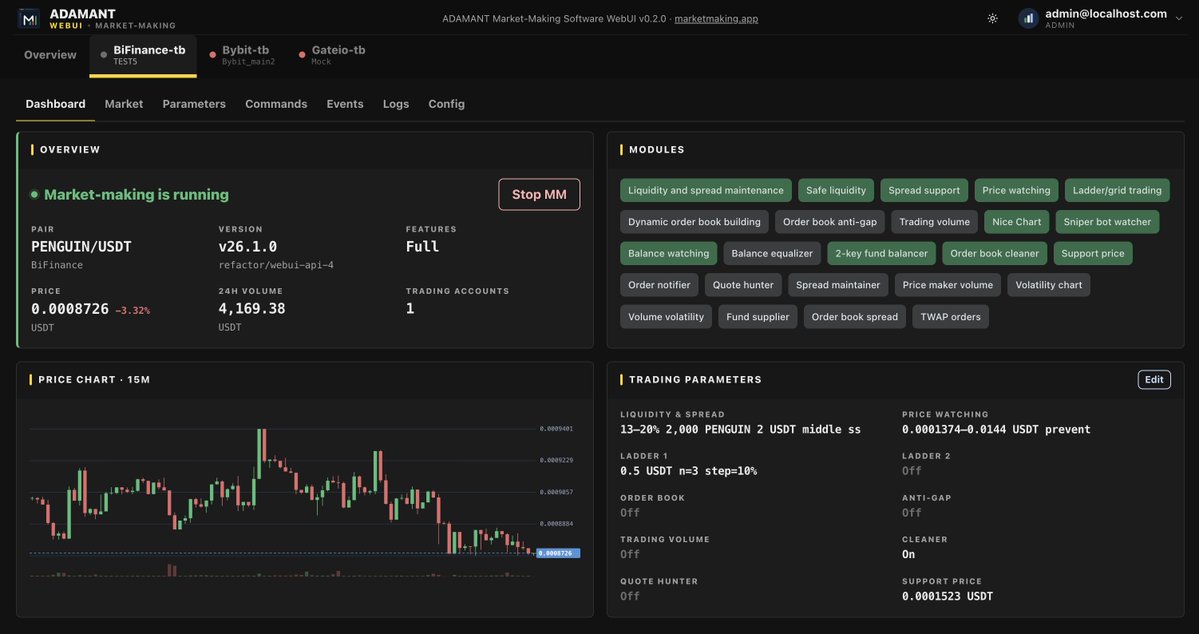The width and height of the screenshot is (1199, 634).
Task: Switch to the Logs tab
Action: click(x=395, y=104)
